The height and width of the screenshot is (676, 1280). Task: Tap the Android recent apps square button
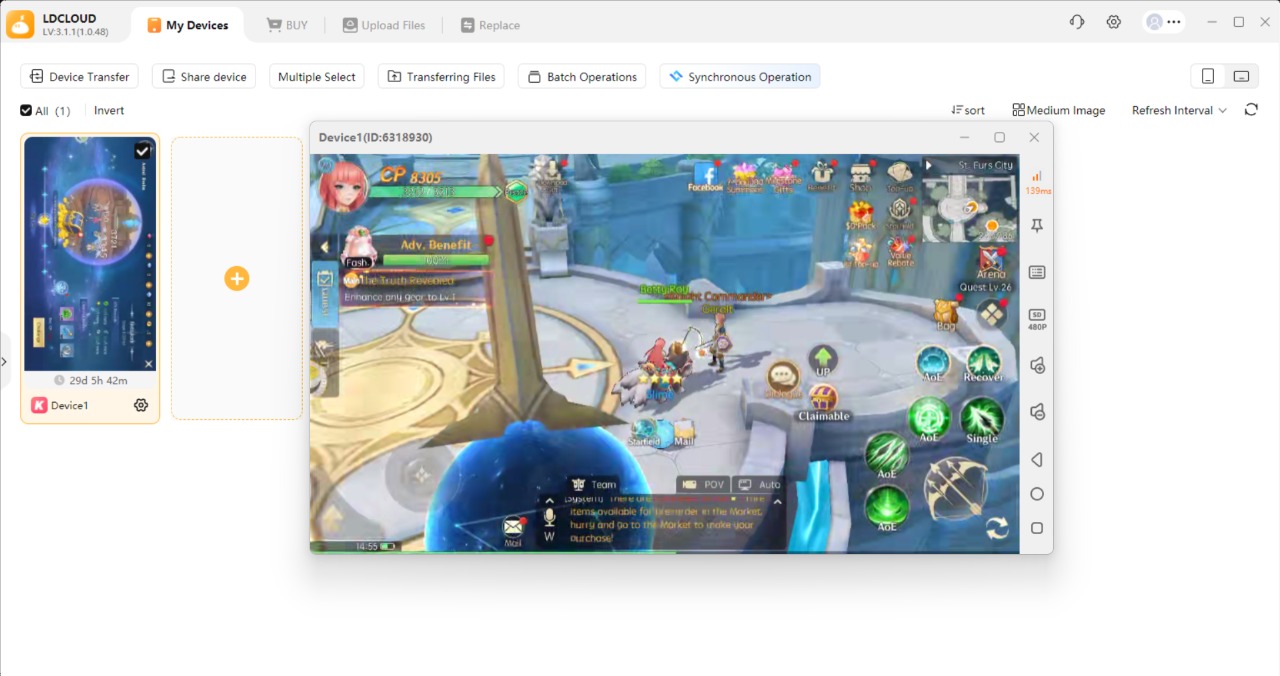click(1037, 528)
